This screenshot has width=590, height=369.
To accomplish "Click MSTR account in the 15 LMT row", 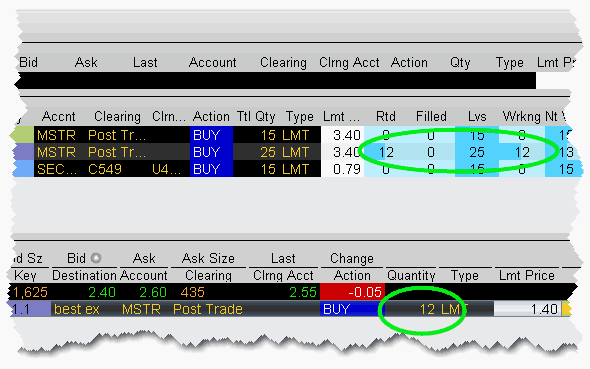I will coord(56,135).
